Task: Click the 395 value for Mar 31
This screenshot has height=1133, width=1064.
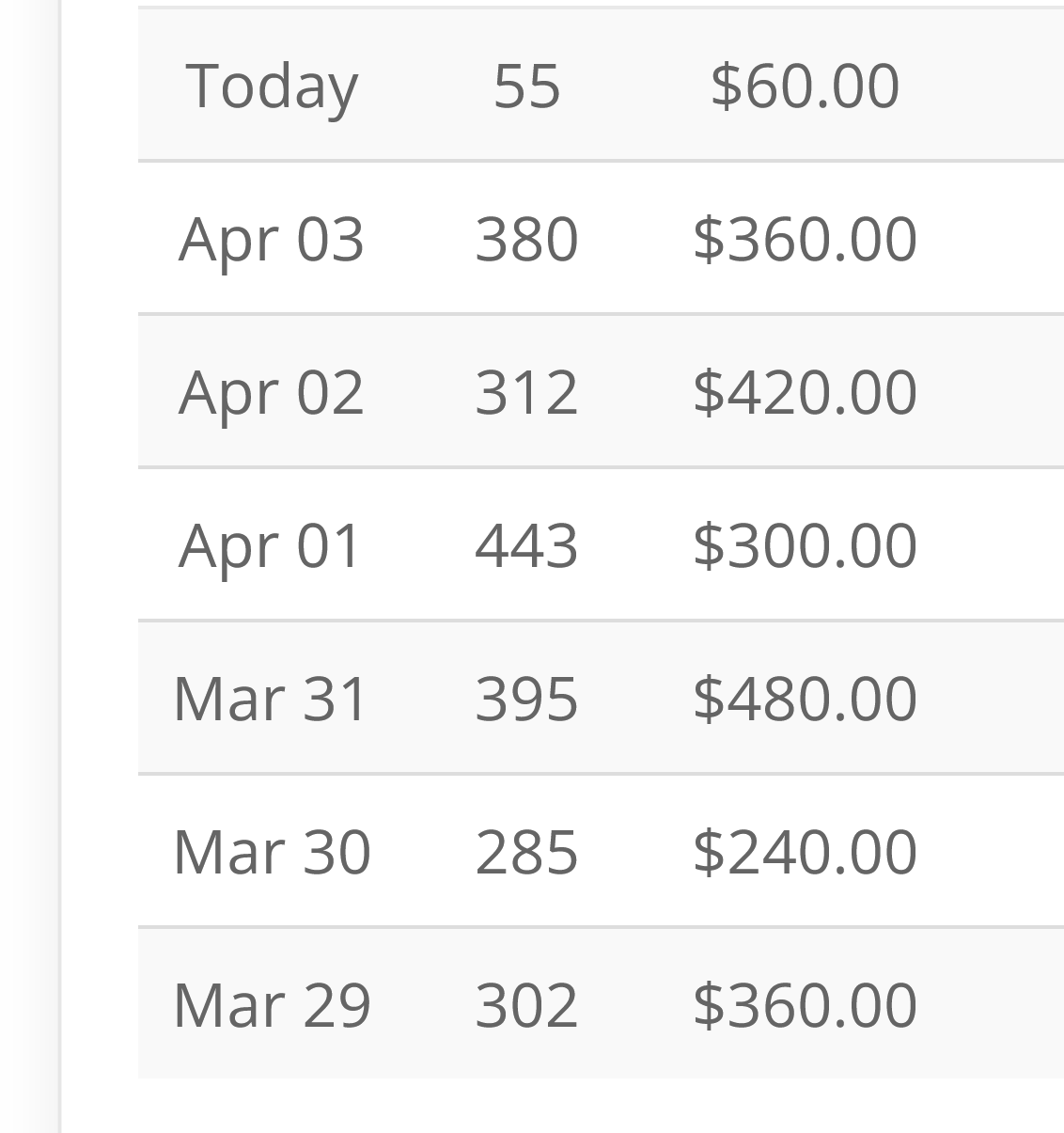Action: (x=526, y=699)
